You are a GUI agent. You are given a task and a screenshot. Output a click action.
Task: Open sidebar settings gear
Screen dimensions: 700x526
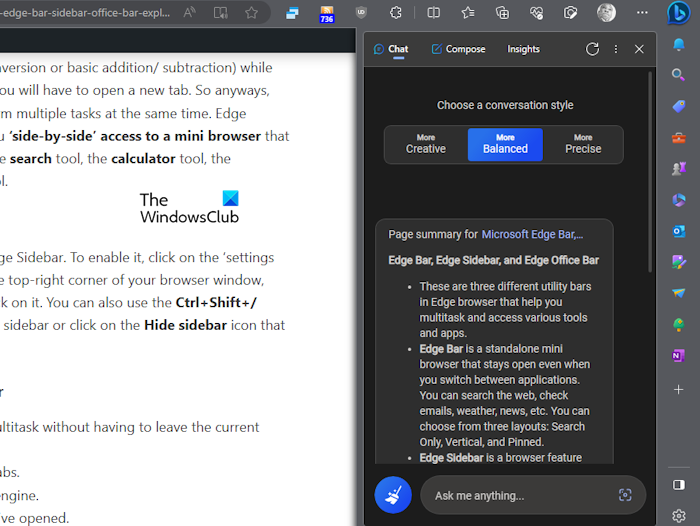pyautogui.click(x=679, y=516)
